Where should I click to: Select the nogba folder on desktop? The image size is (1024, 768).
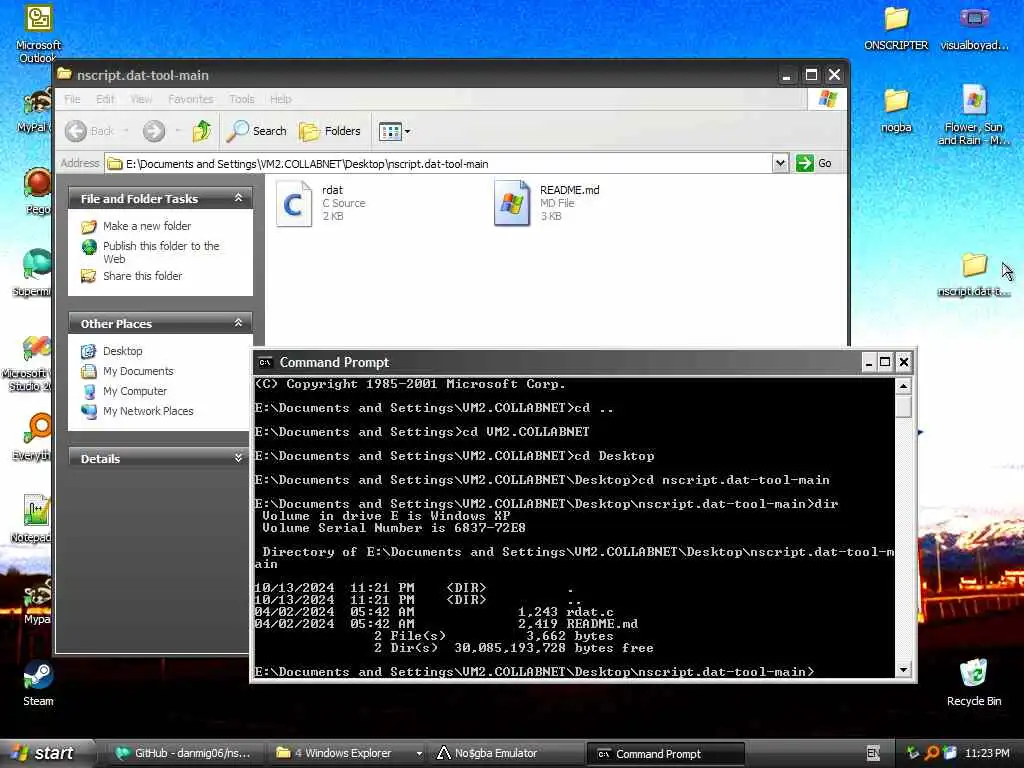click(x=896, y=110)
